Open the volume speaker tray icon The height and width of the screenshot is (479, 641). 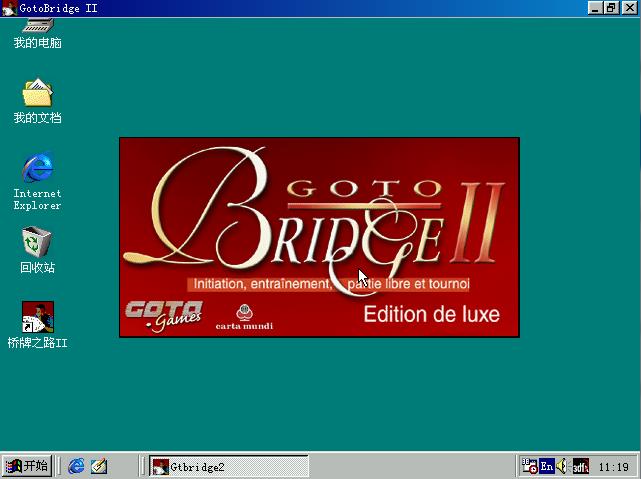[x=562, y=466]
